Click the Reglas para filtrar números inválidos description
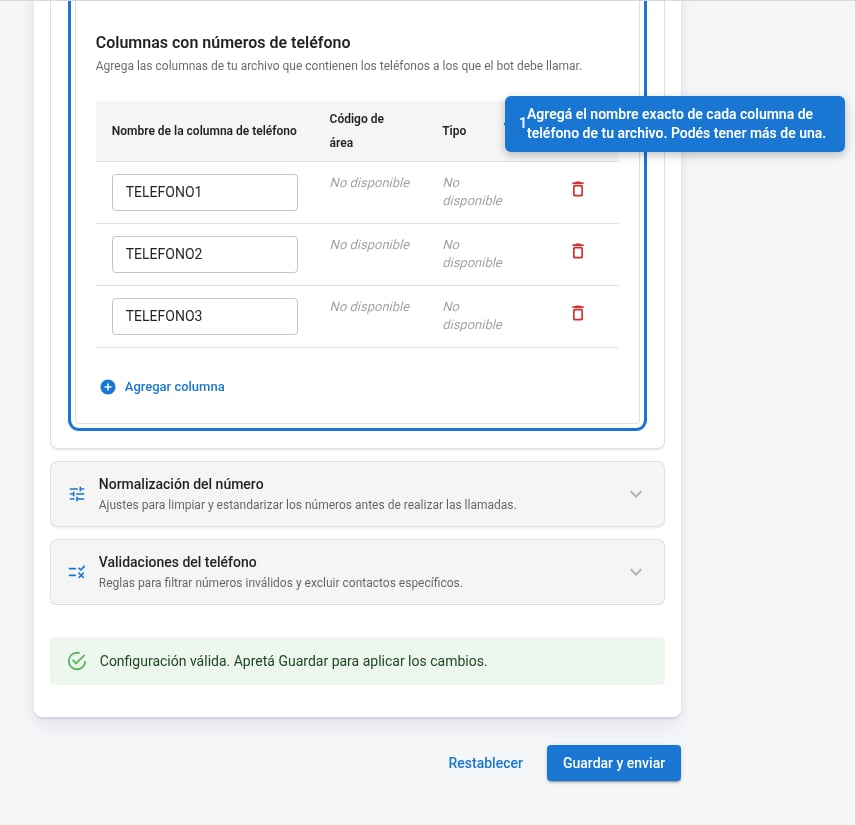855x825 pixels. click(x=281, y=583)
